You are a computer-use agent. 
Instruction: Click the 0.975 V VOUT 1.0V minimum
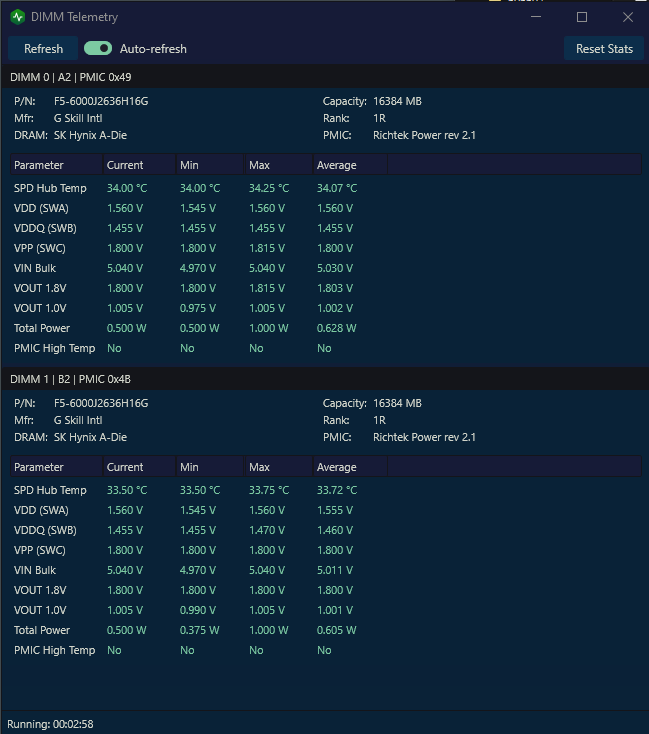click(x=198, y=308)
